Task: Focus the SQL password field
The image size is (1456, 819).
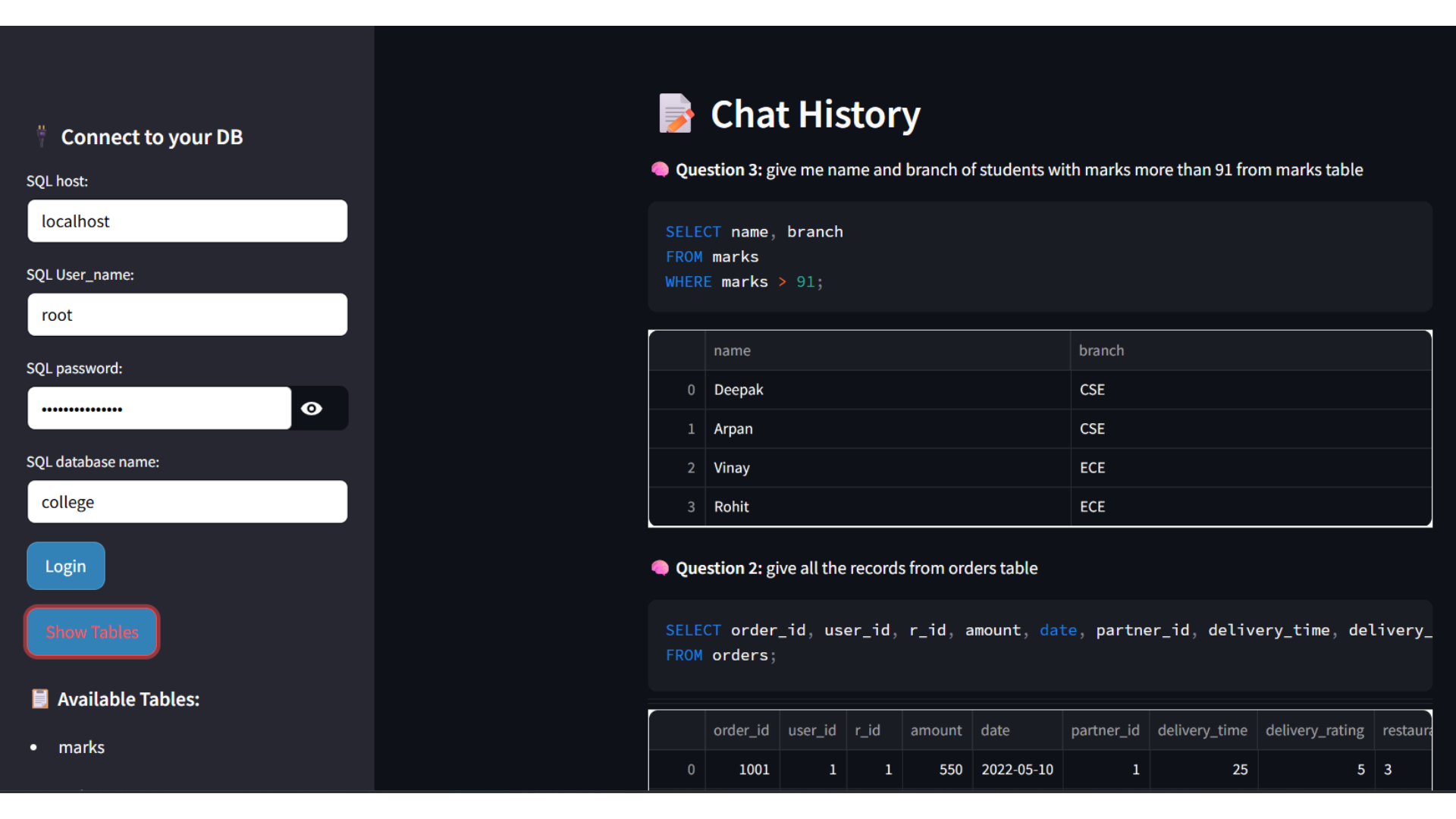Action: tap(159, 409)
